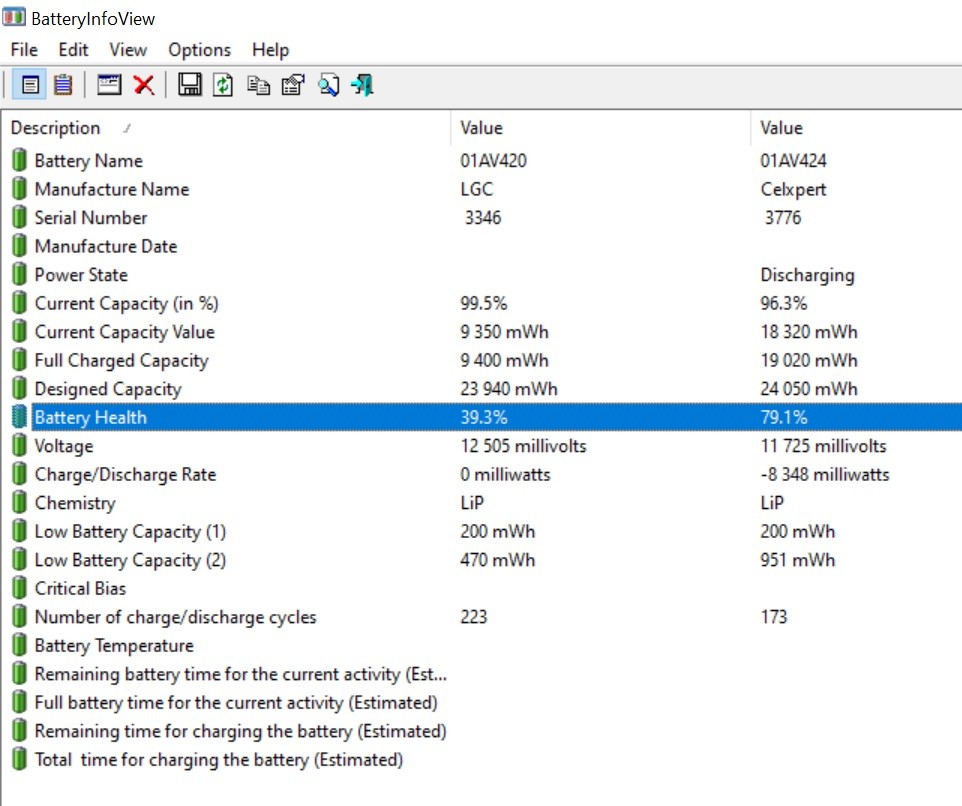The image size is (962, 806).
Task: Click the 39.3% battery health value
Action: point(483,417)
